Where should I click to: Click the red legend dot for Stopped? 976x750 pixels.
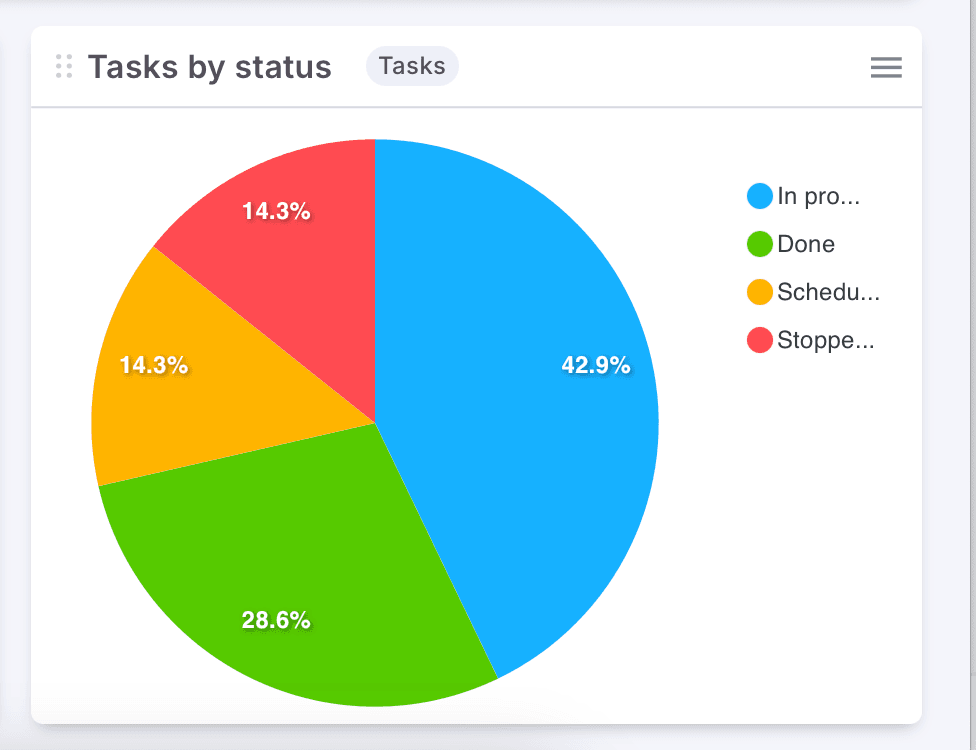click(760, 340)
